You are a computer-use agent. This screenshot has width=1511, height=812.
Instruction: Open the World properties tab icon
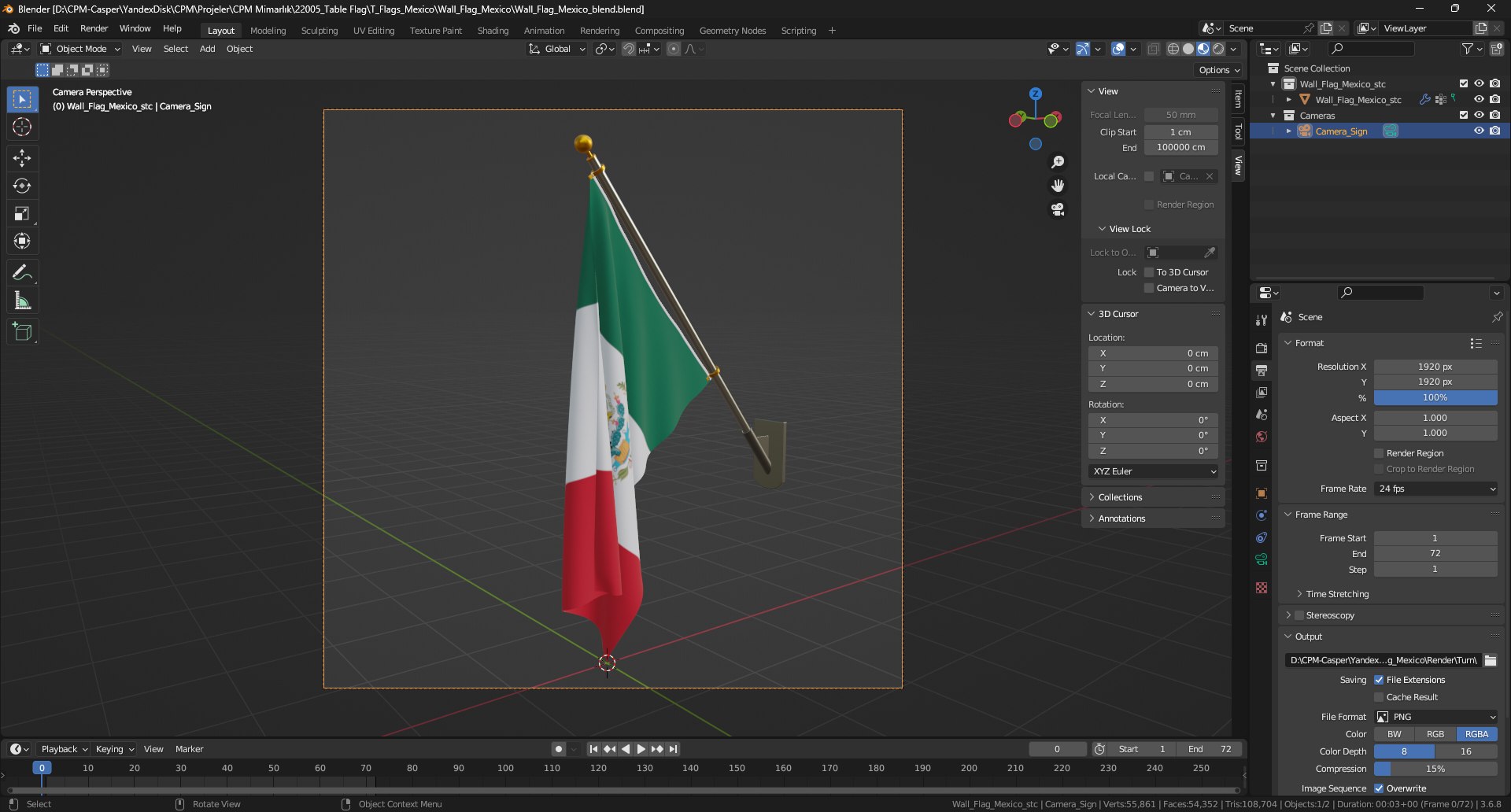click(1262, 437)
